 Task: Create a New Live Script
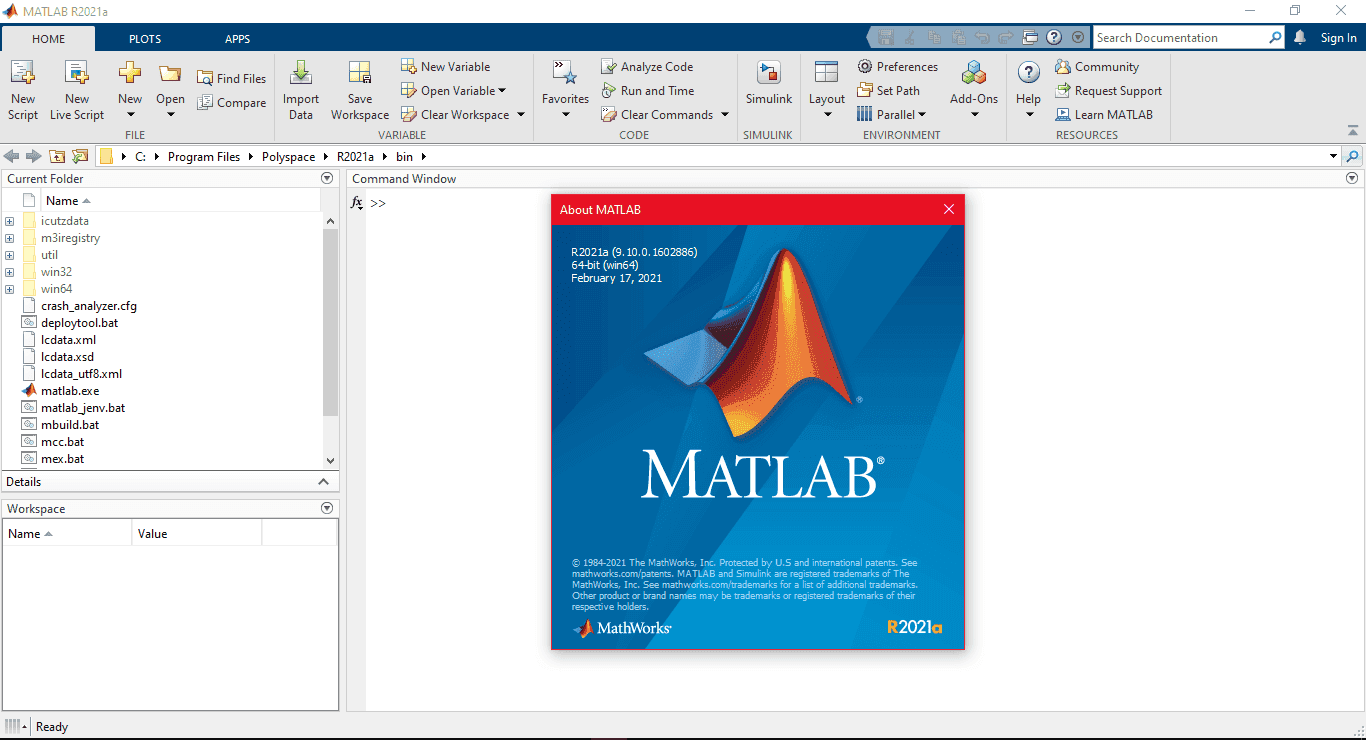pos(77,90)
